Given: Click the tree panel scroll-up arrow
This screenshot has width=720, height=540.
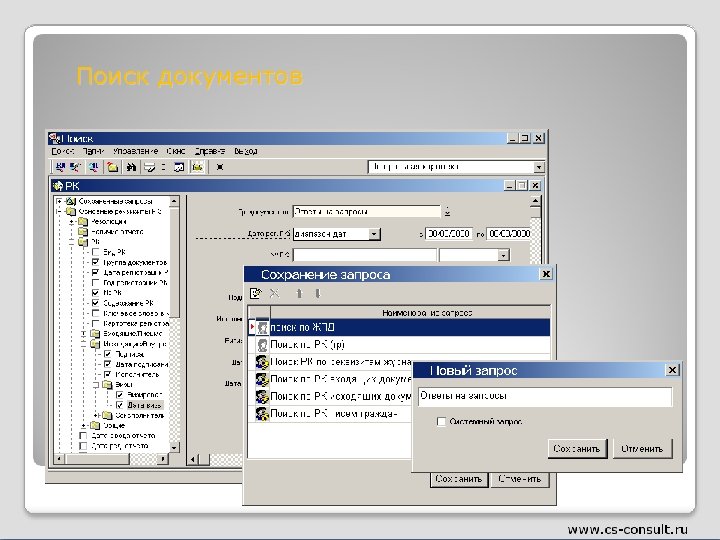Looking at the screenshot, I should [174, 201].
